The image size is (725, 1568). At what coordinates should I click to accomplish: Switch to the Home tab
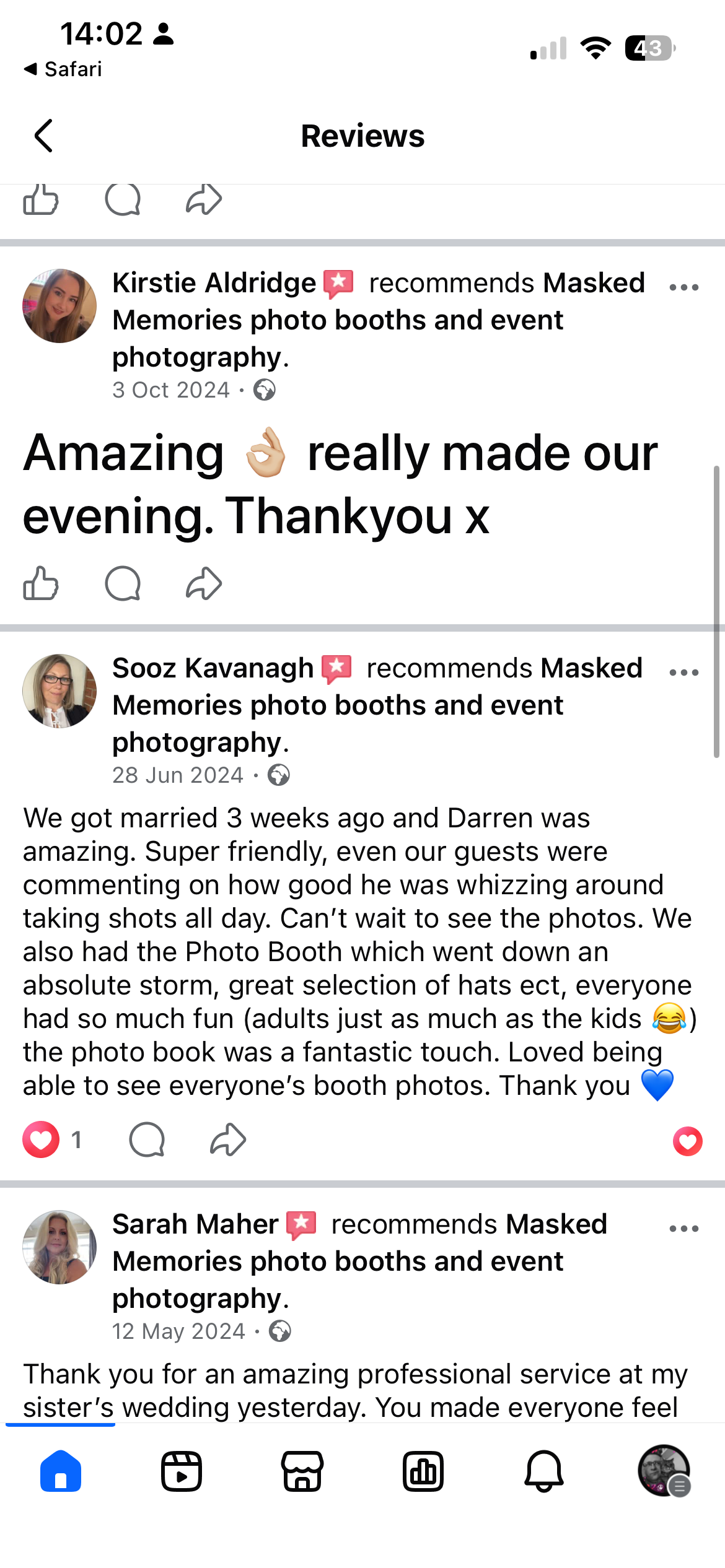[x=61, y=1471]
